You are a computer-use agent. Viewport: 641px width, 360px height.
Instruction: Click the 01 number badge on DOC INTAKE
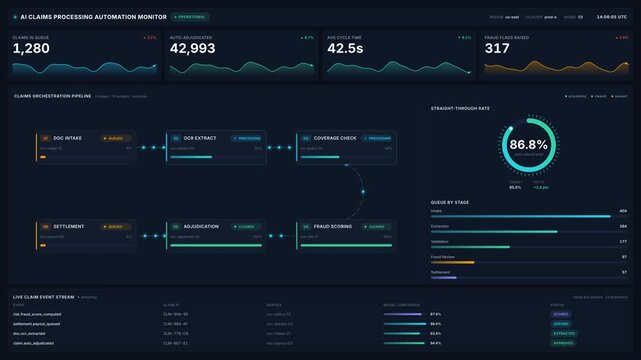[45, 138]
